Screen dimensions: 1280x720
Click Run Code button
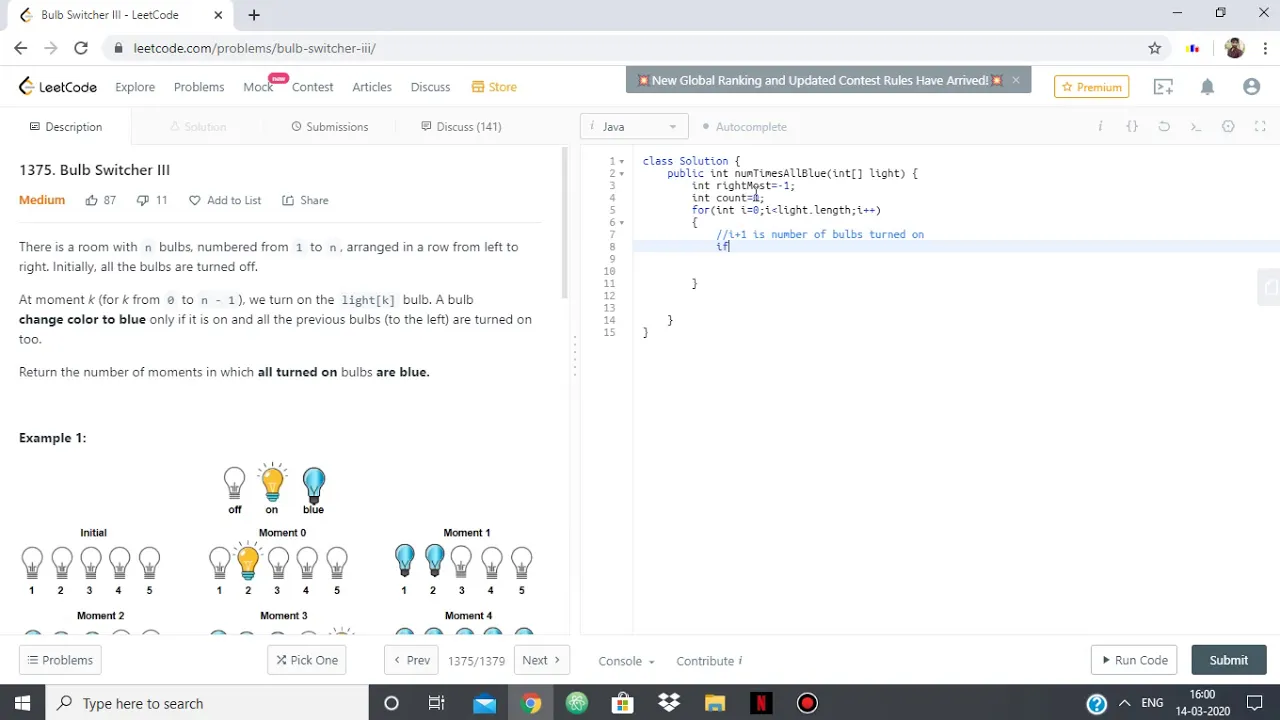pos(1134,660)
